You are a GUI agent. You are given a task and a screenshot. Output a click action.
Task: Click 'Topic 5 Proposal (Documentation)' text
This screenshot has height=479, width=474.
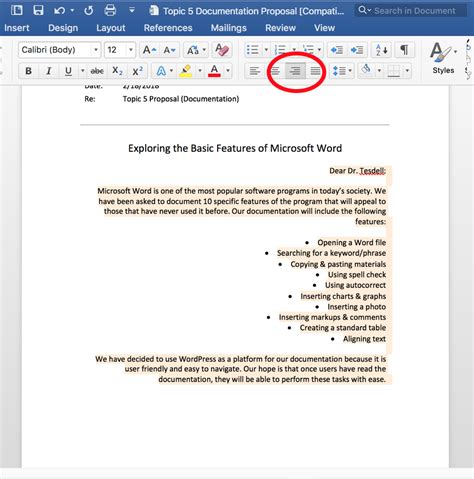coord(181,99)
